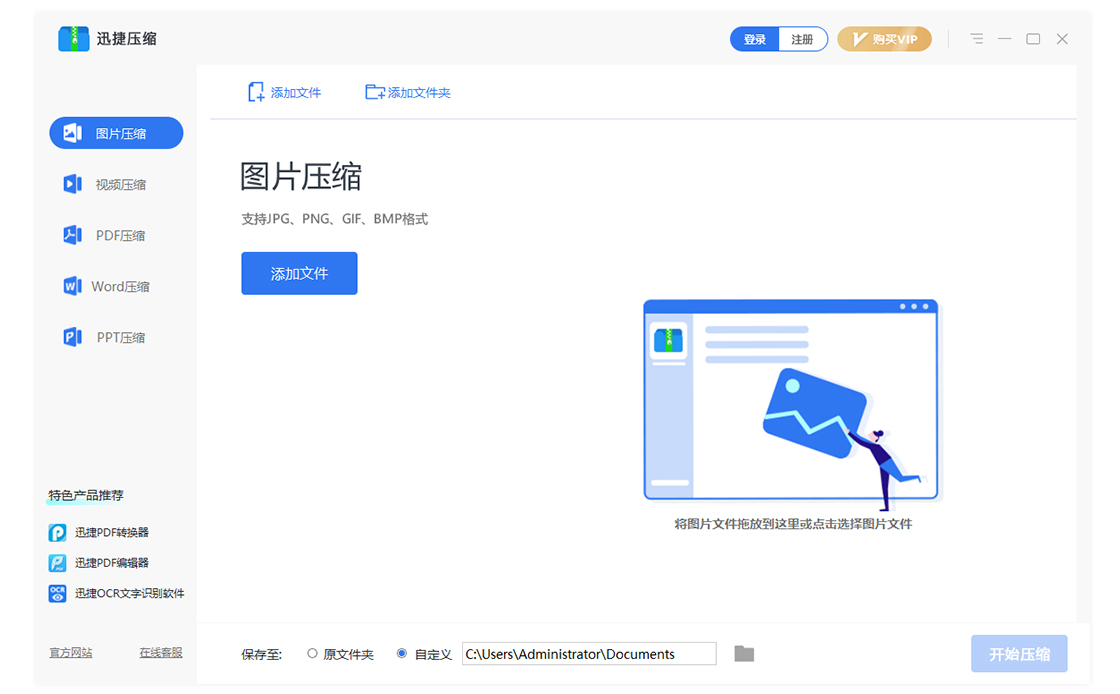This screenshot has width=1120, height=694.
Task: Close the 迅捷压缩 window
Action: point(1062,39)
